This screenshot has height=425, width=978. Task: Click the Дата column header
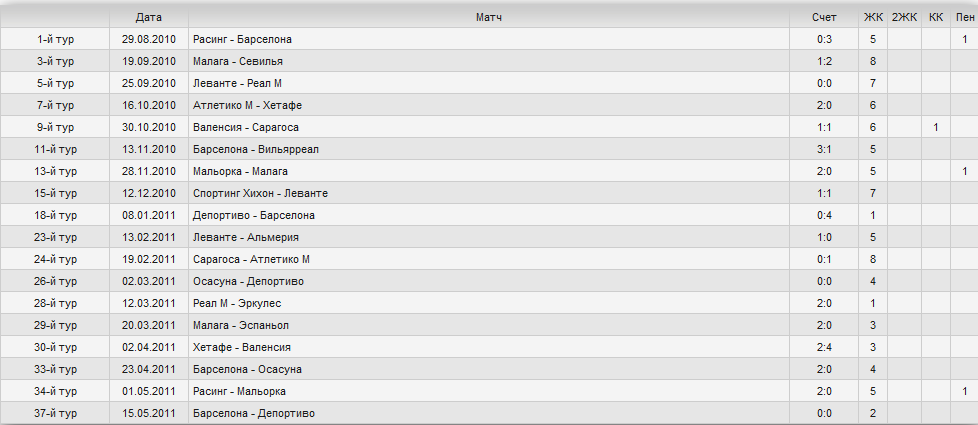click(x=148, y=17)
